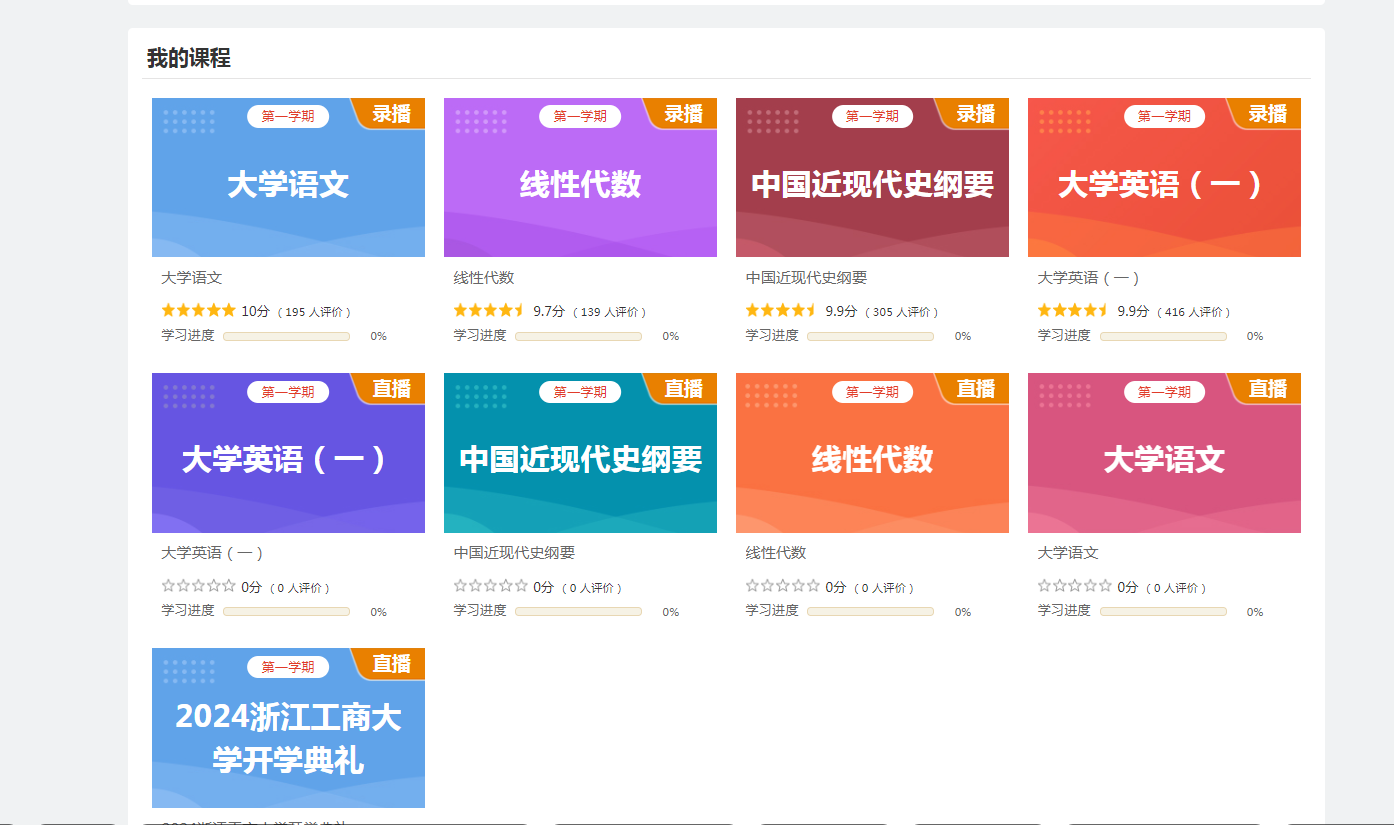This screenshot has height=825, width=1394.
Task: Click the recorded 大学英语（一）title text link
Action: click(1088, 278)
